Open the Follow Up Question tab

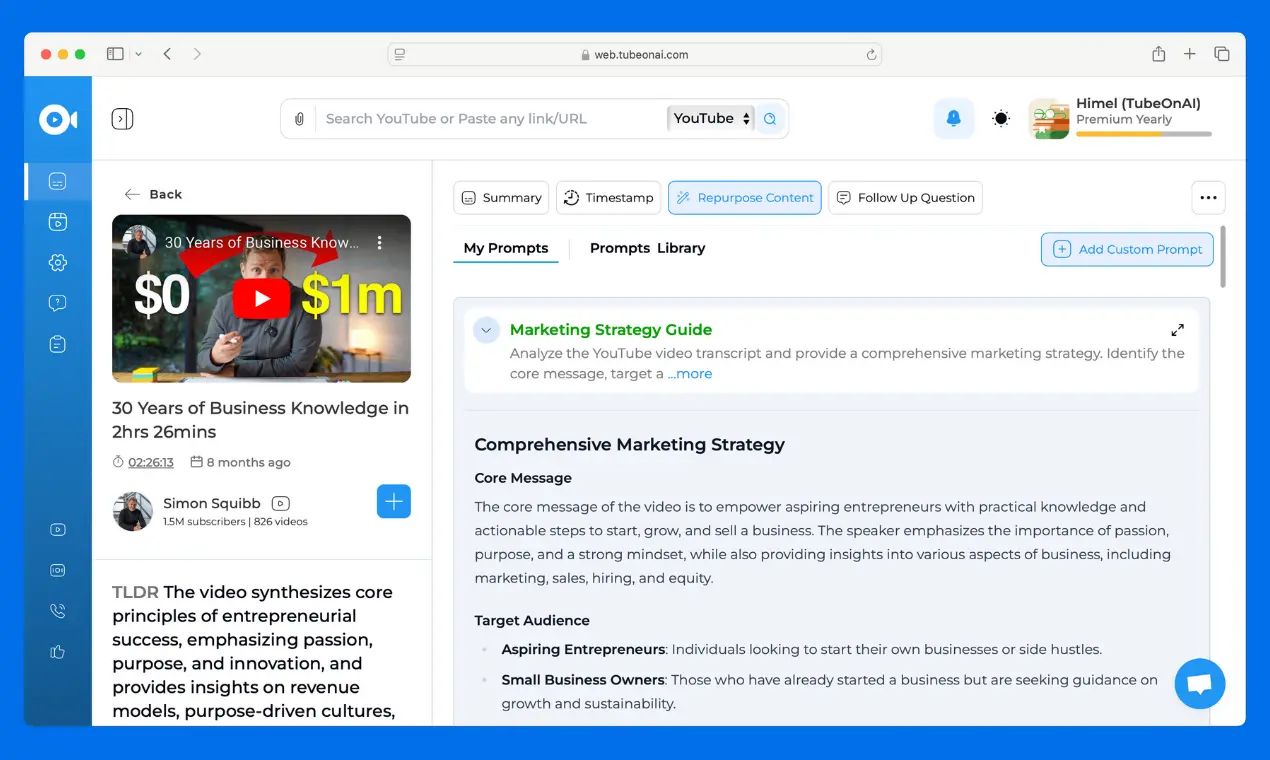[905, 198]
